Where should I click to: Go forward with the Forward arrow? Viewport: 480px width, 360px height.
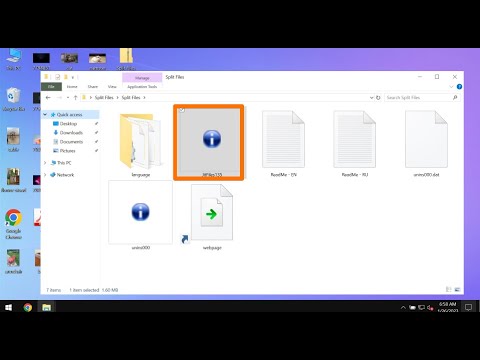coord(59,98)
